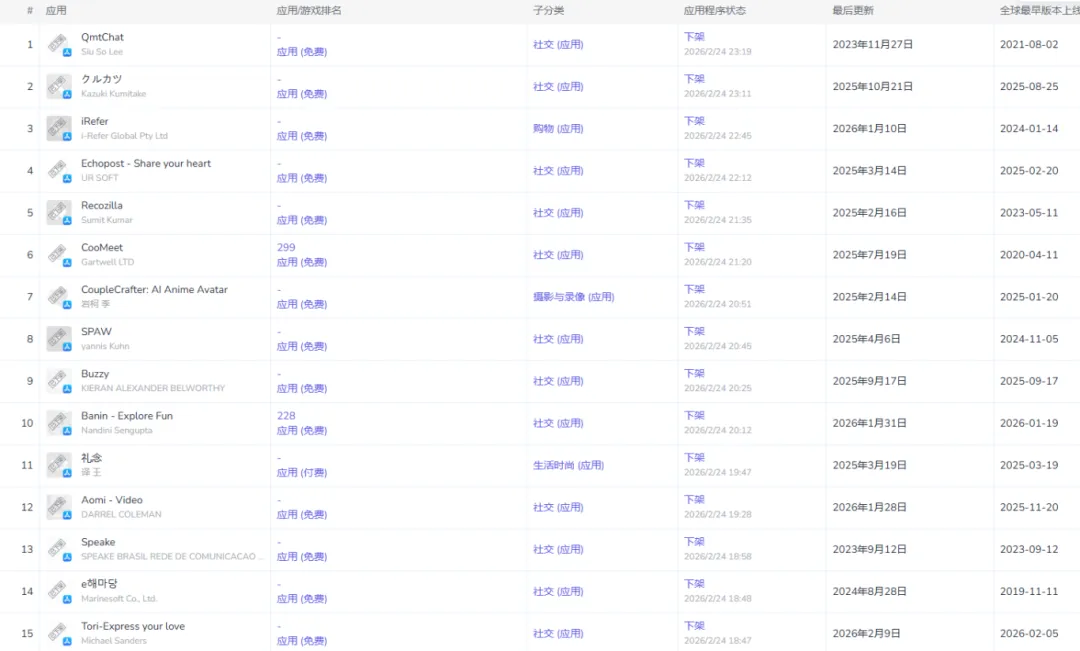This screenshot has height=651, width=1080.
Task: Click the 应用/游戏排名 column header
Action: click(309, 10)
